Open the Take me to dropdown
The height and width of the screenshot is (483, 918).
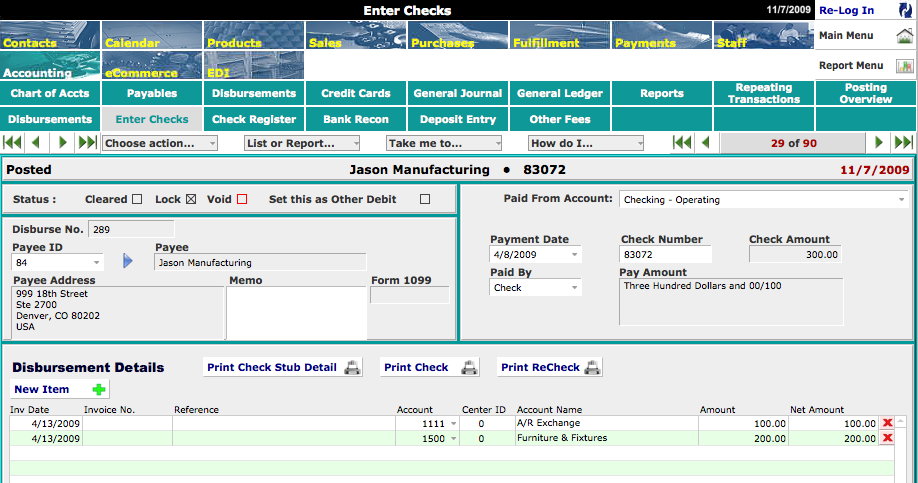pyautogui.click(x=444, y=143)
